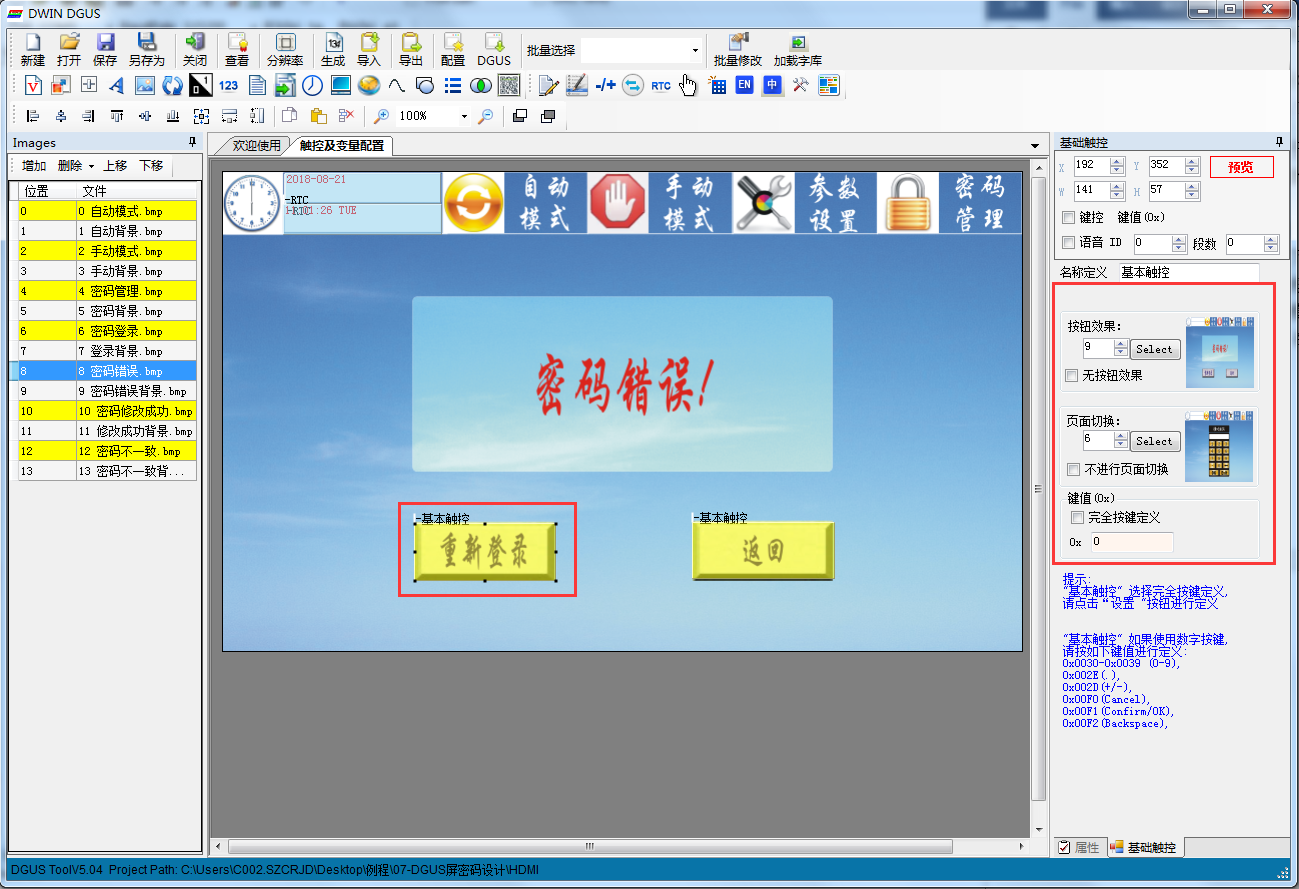Image resolution: width=1299 pixels, height=889 pixels.
Task: Click the DGUS toolbar icon
Action: click(x=494, y=49)
